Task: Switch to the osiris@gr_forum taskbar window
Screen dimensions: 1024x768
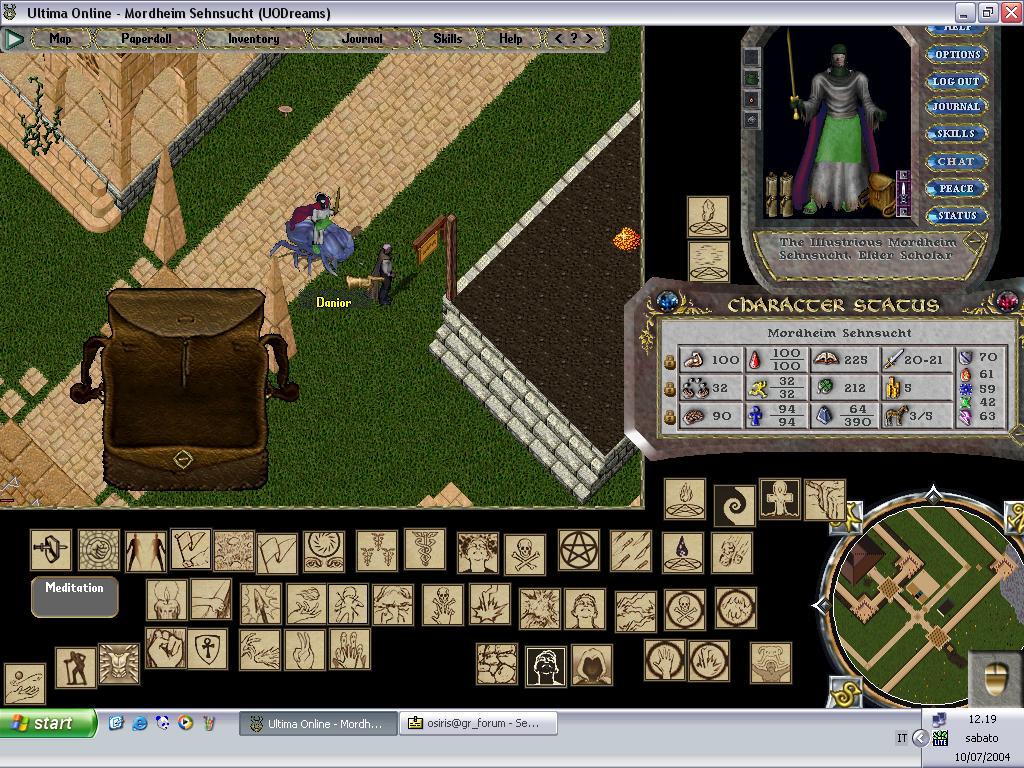Action: click(x=478, y=724)
